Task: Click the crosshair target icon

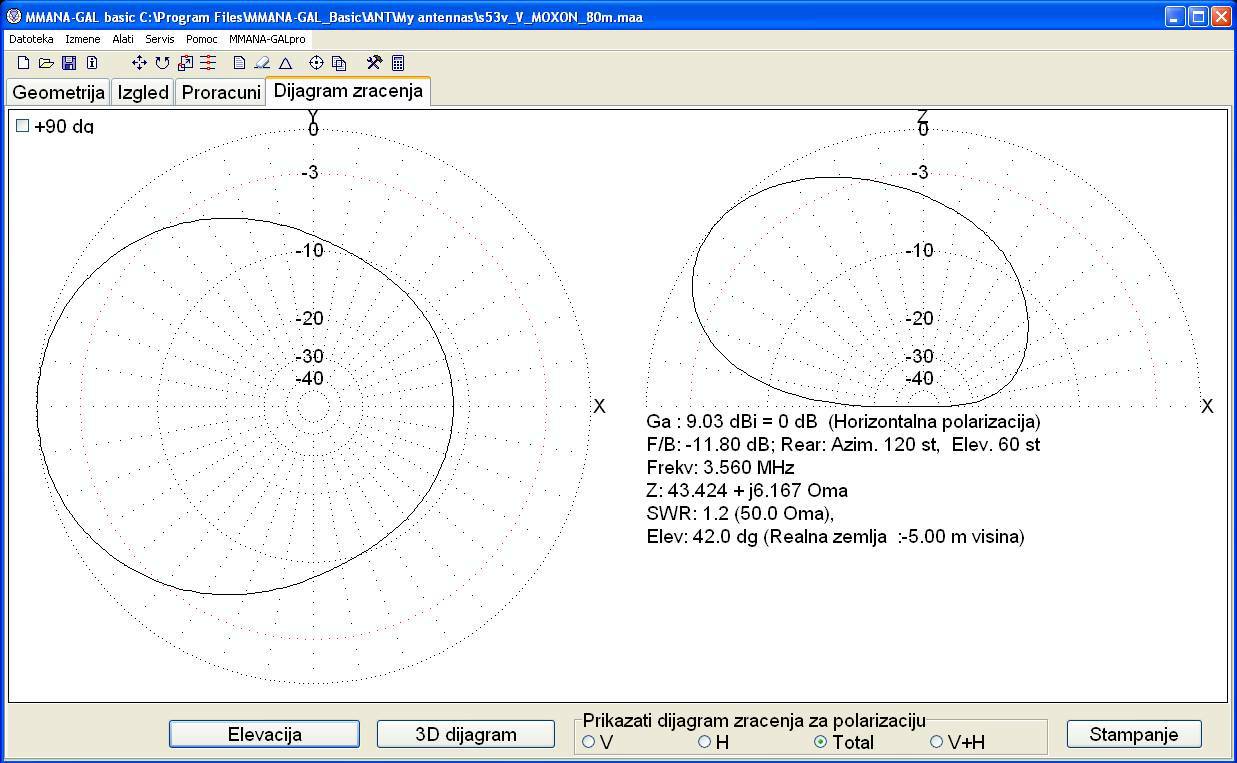Action: point(316,63)
